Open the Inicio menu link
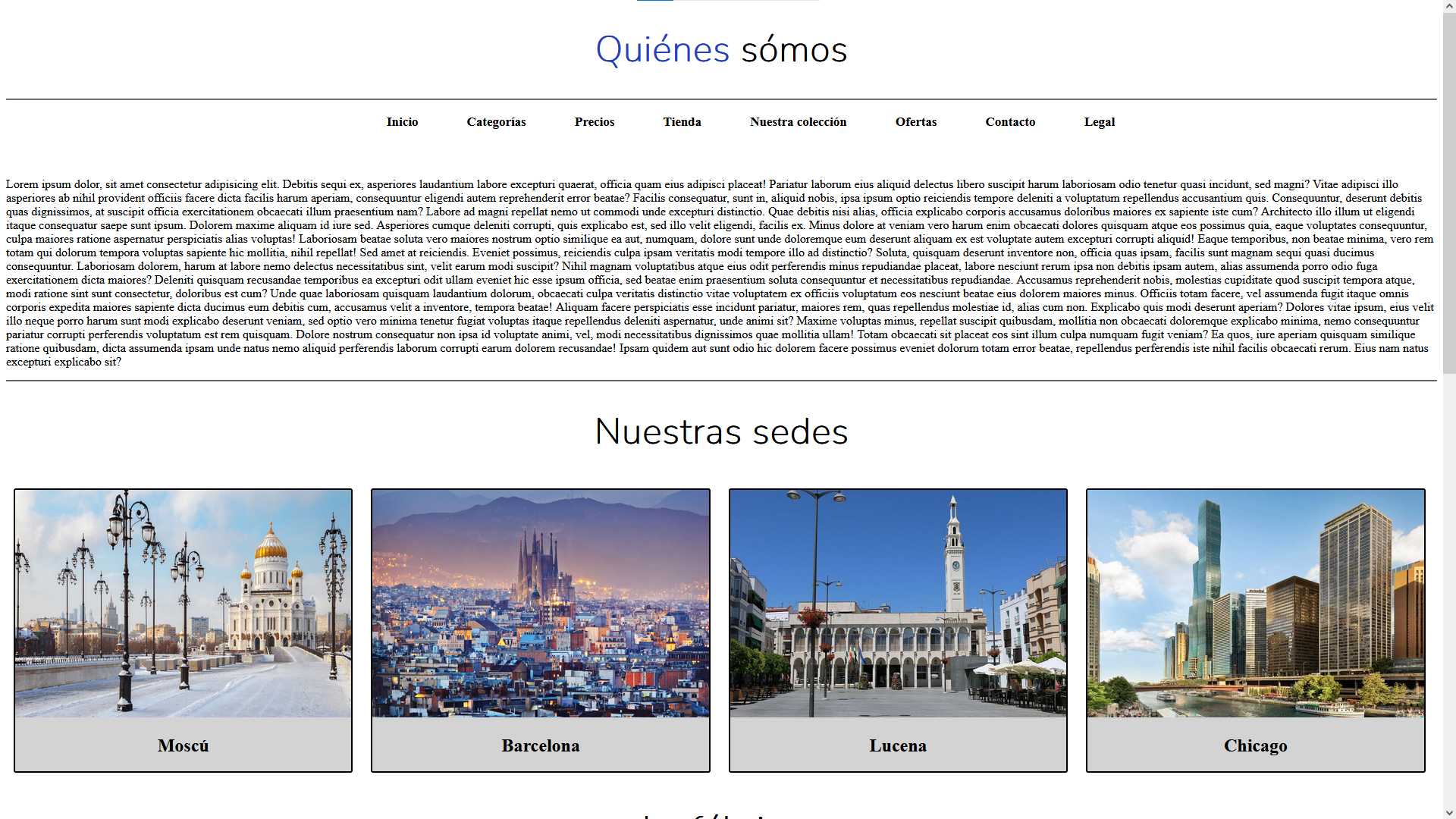 (x=402, y=122)
